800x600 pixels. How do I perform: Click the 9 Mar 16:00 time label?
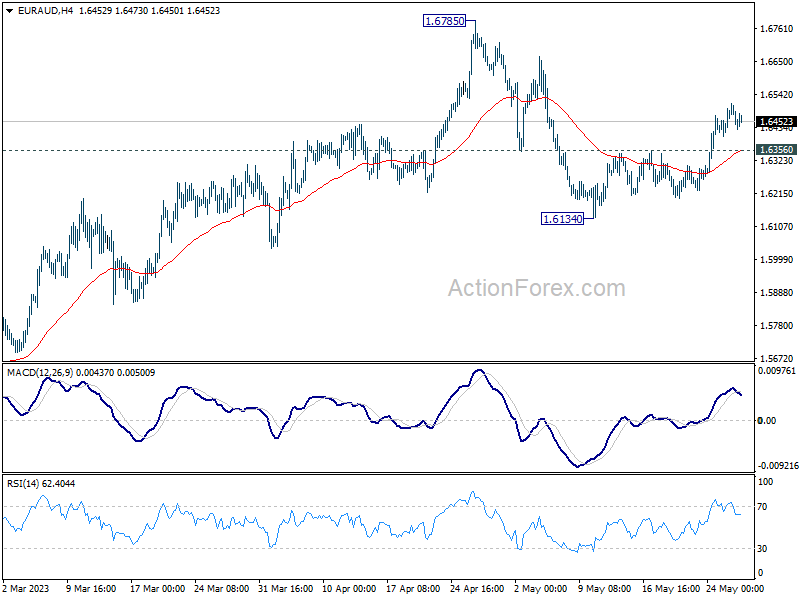[x=91, y=589]
